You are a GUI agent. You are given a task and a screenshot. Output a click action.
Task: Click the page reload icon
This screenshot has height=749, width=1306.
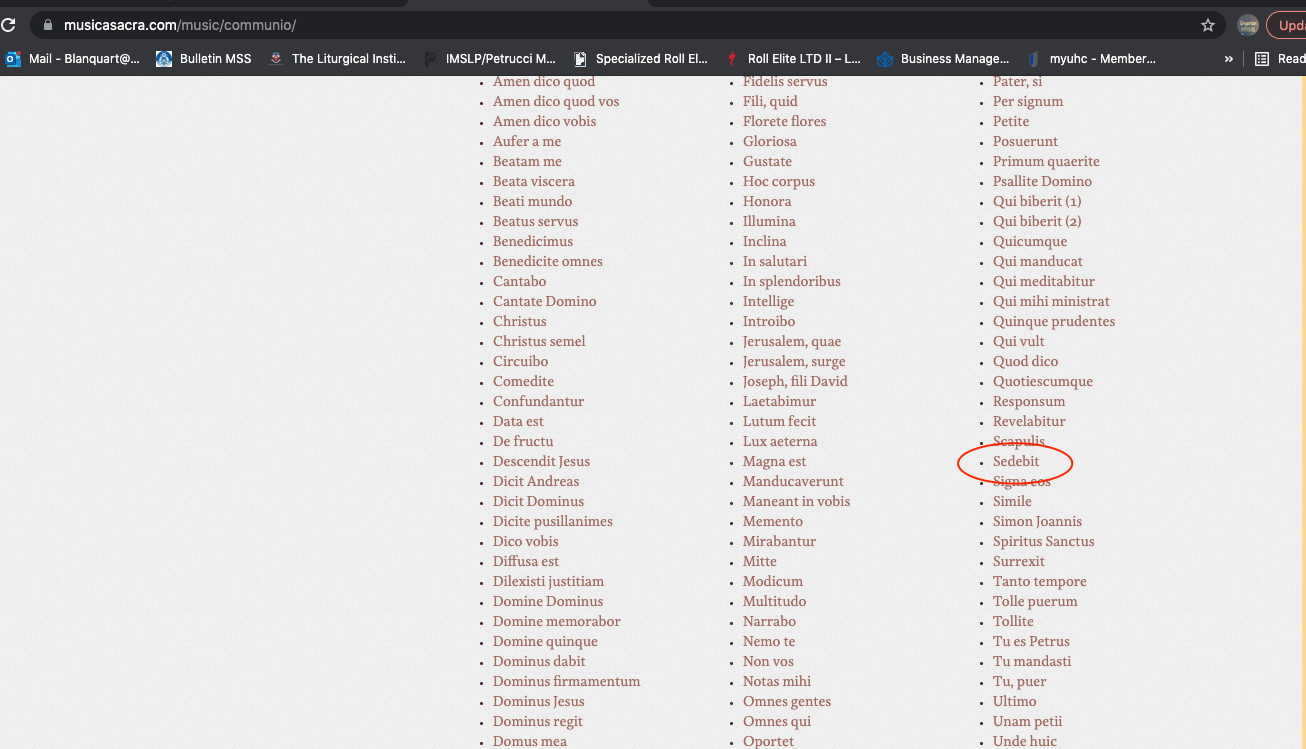7,25
